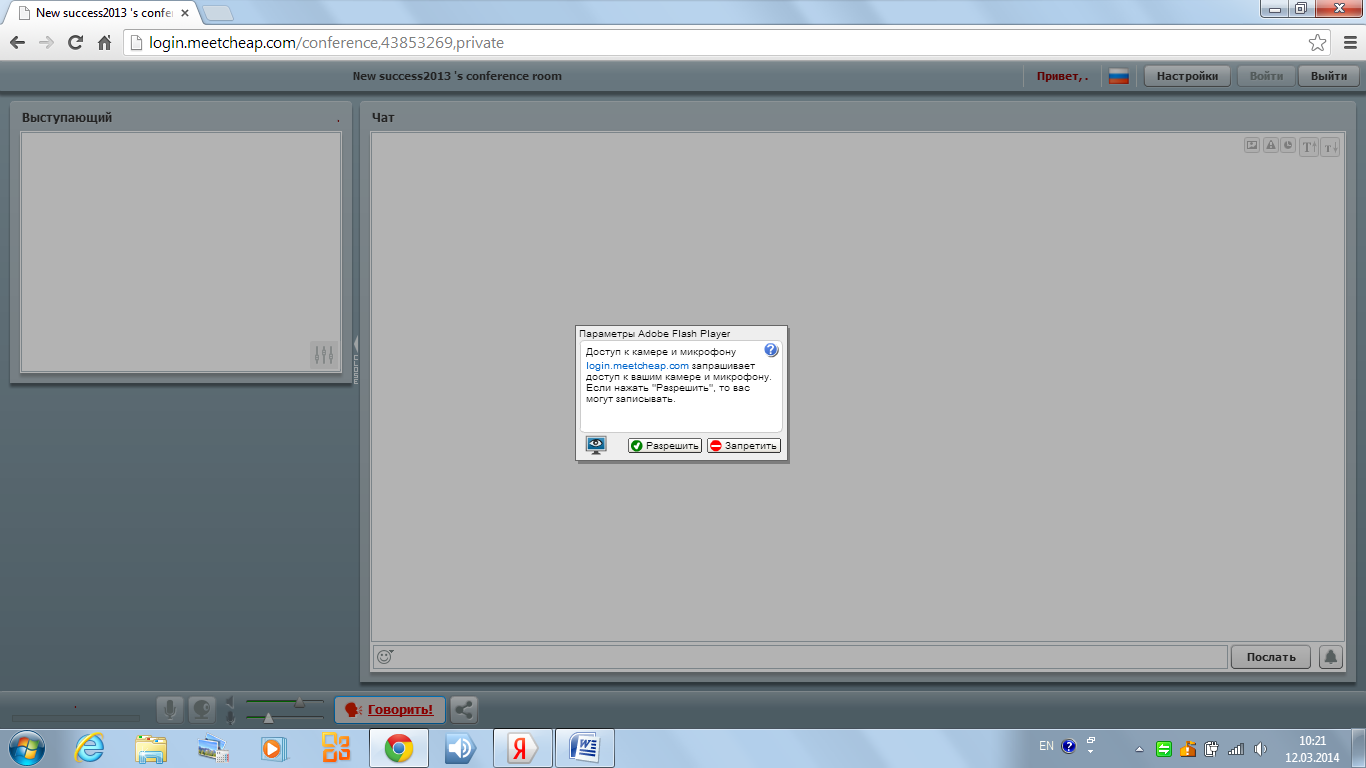The width and height of the screenshot is (1366, 768).
Task: Click the EN language indicator in tray
Action: 1046,746
